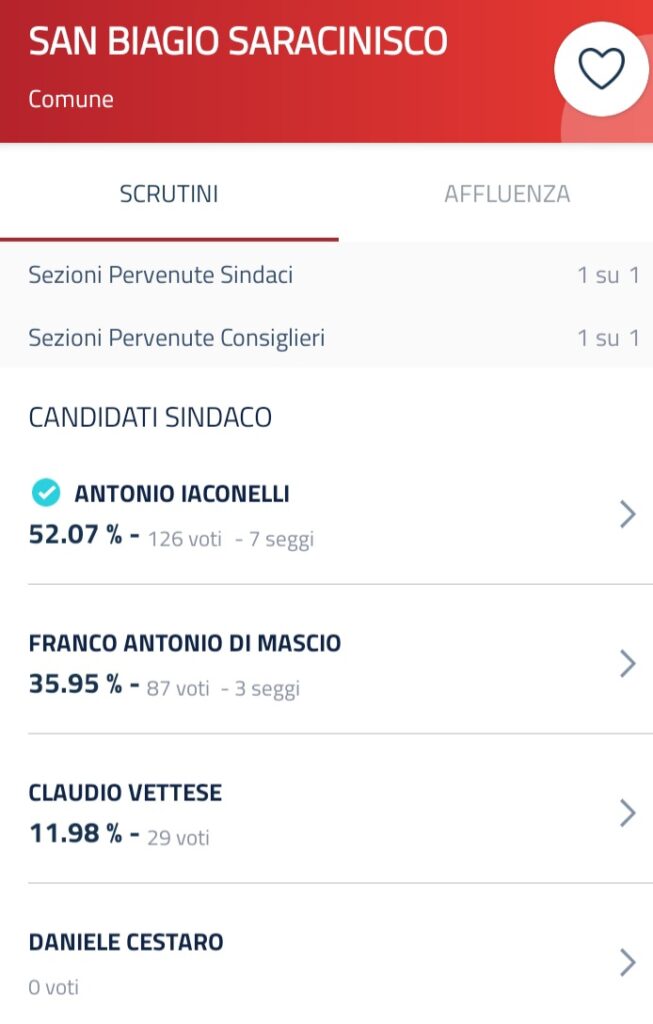Click the 11.98 % result figure
The image size is (653, 1024).
coord(76,834)
